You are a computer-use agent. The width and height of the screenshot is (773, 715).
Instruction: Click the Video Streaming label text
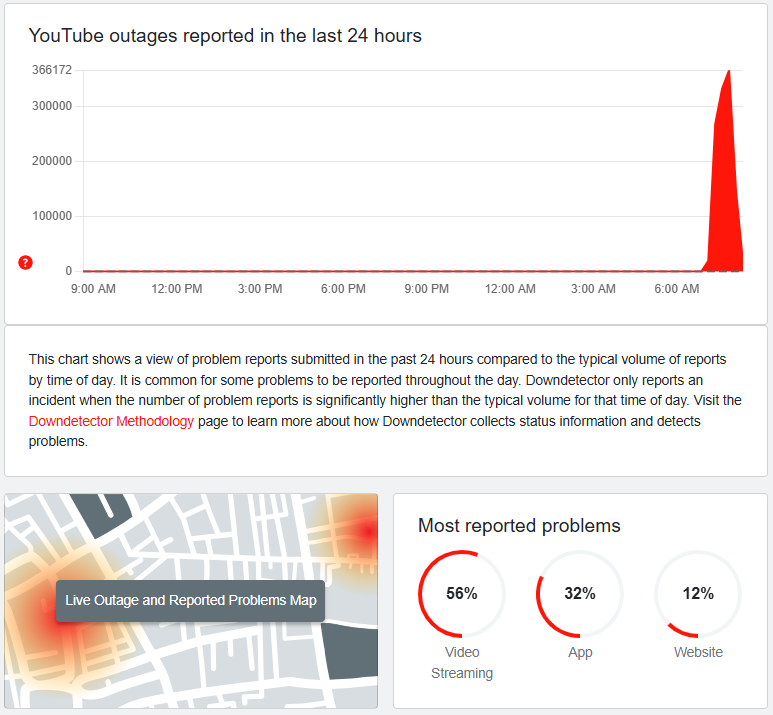point(461,663)
